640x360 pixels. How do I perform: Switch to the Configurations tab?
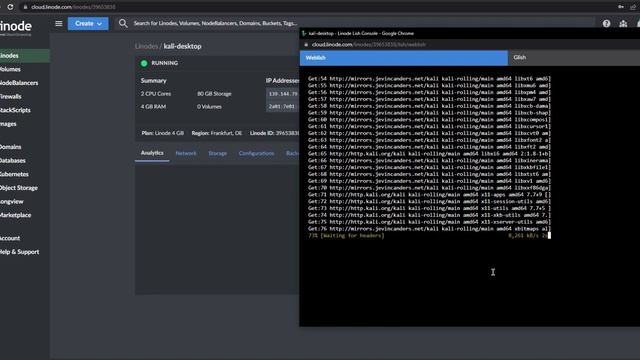tap(256, 153)
